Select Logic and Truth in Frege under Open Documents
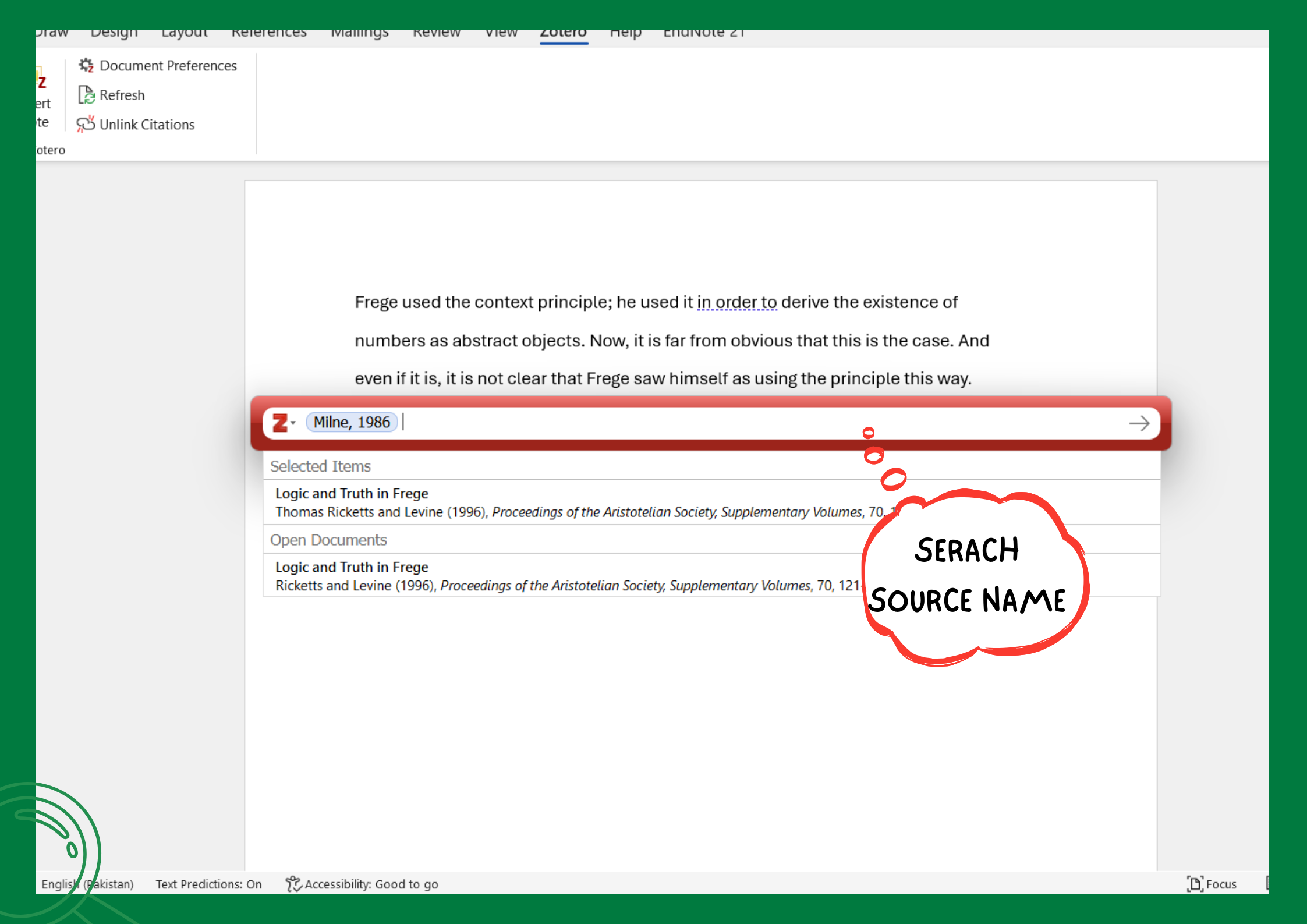This screenshot has width=1307, height=924. [711, 576]
